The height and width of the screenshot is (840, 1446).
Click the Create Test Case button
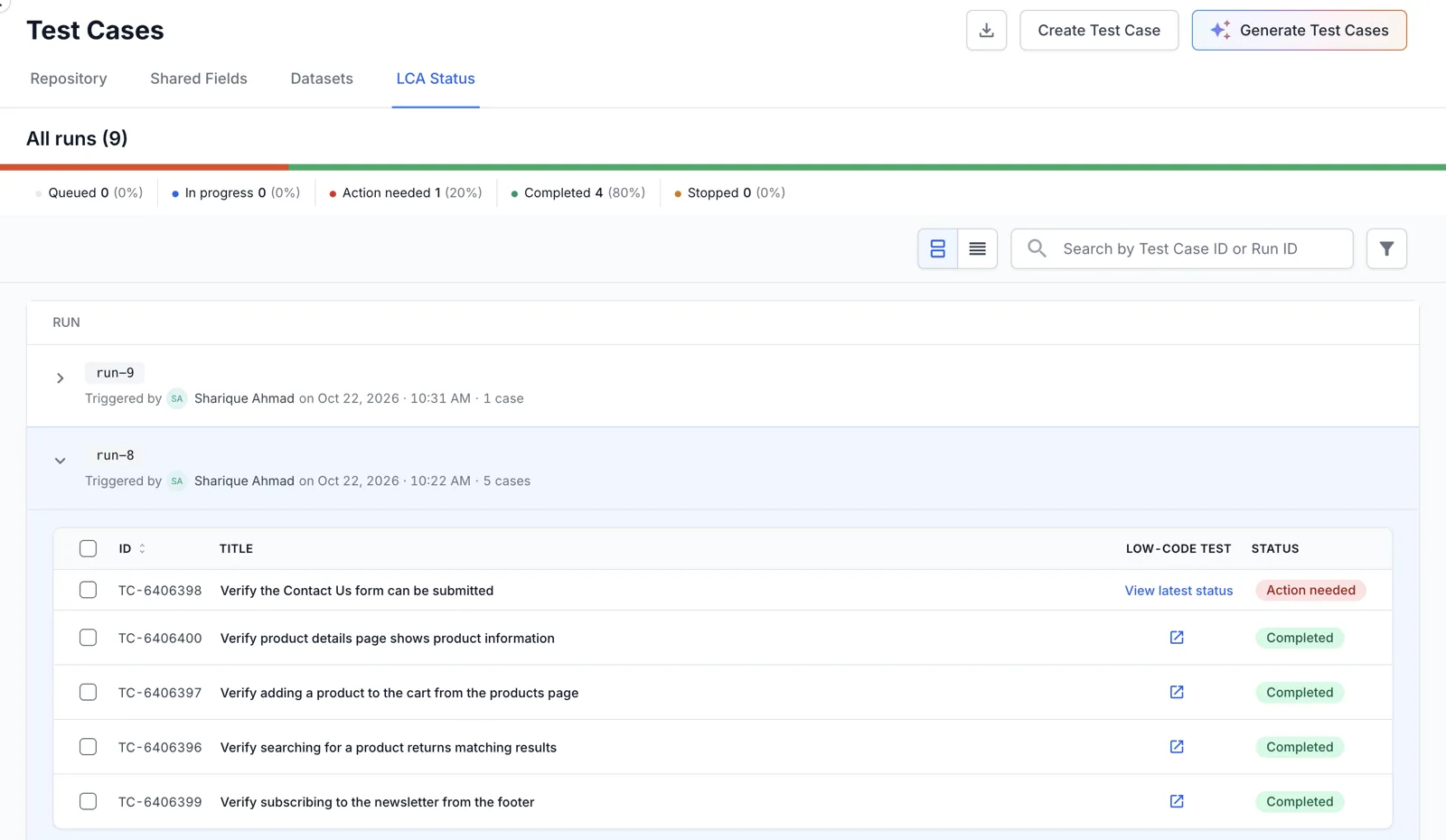[x=1099, y=31]
